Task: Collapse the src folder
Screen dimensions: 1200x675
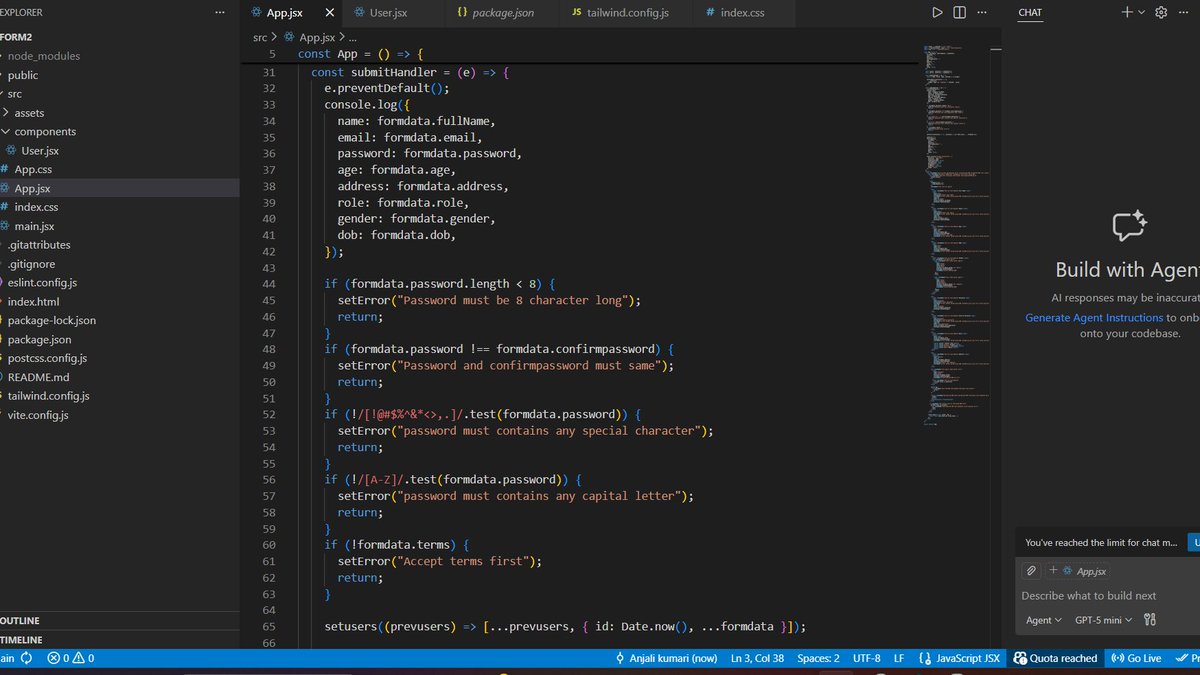Action: tap(14, 94)
